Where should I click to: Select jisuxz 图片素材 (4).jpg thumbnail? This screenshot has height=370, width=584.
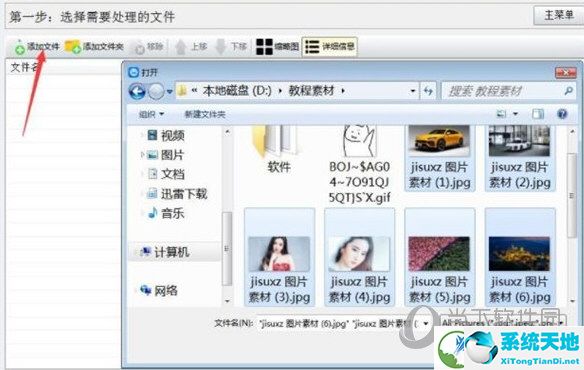(359, 257)
